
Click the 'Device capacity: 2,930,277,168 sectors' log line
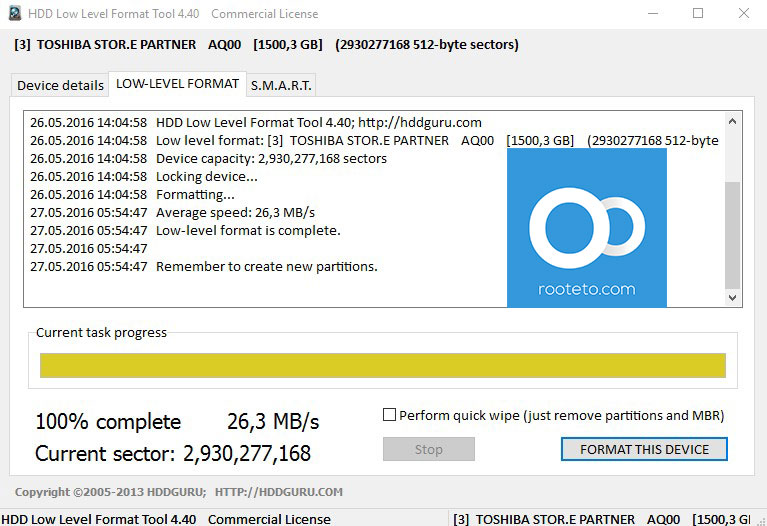pos(208,159)
